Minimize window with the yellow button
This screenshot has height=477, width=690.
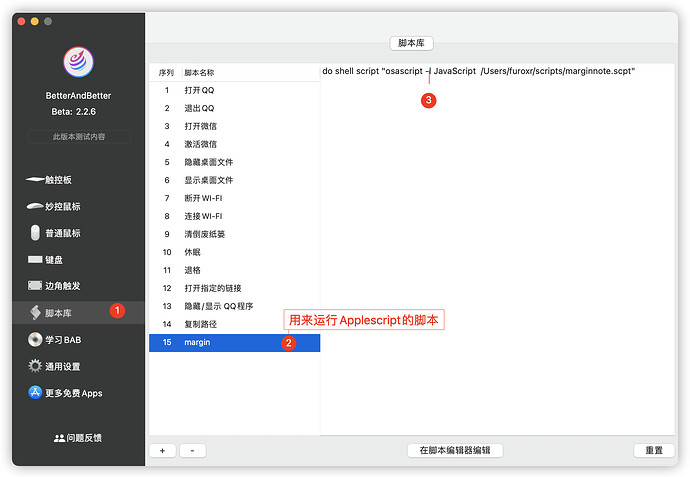[x=34, y=22]
